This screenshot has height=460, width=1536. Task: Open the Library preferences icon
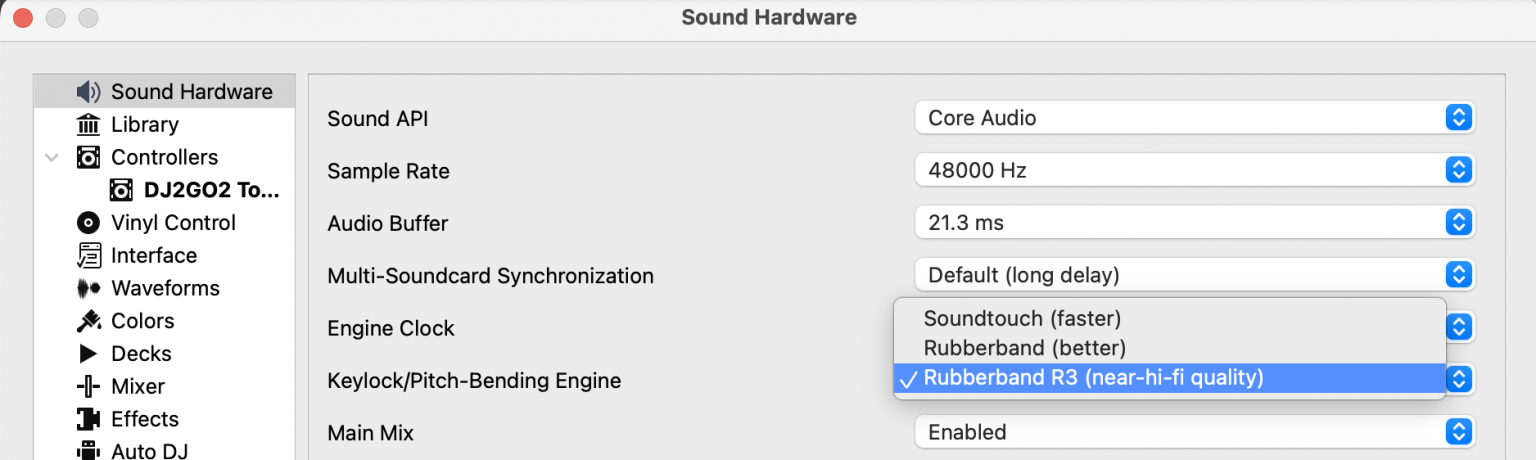tap(88, 125)
